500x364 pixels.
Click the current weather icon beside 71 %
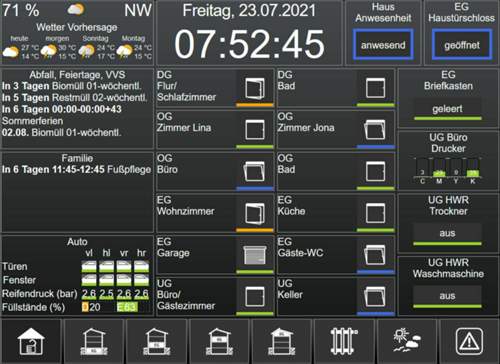(x=76, y=10)
